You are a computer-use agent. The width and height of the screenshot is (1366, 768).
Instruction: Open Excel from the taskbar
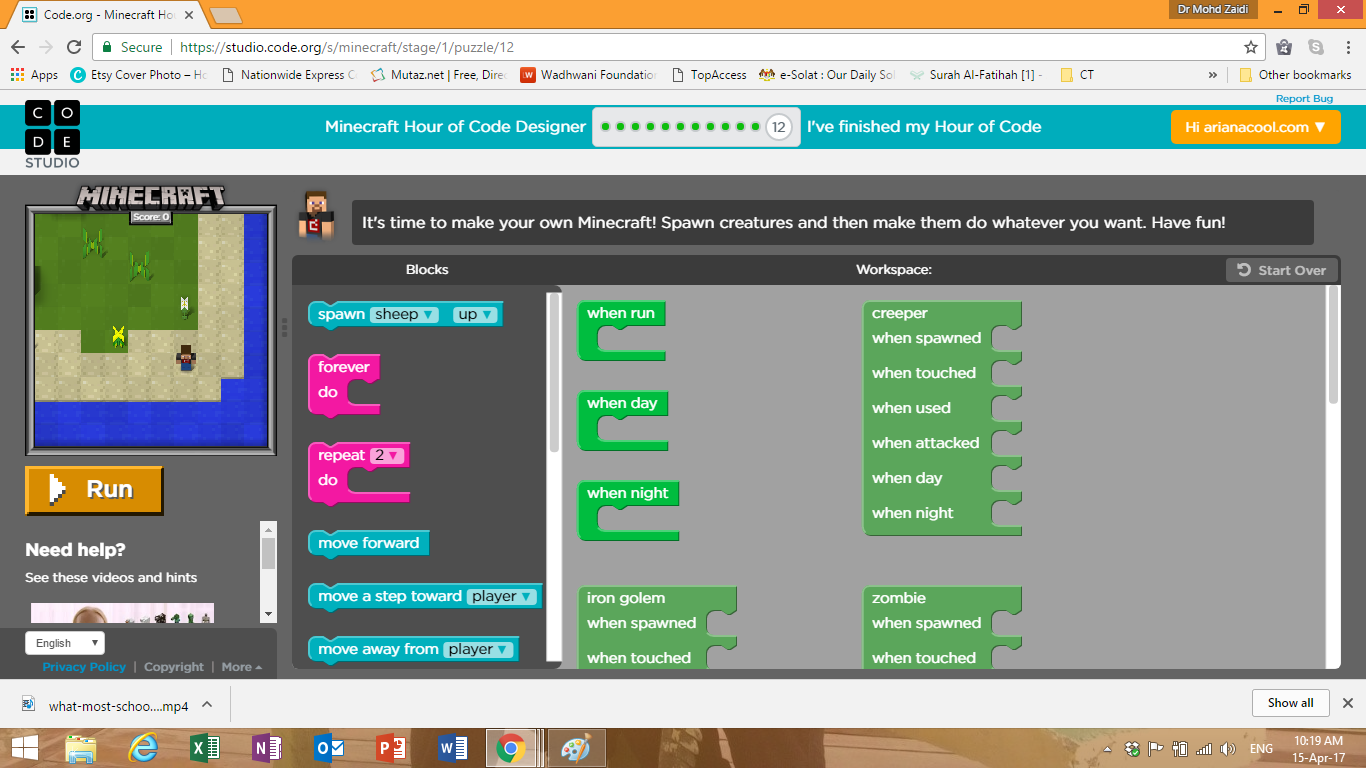[205, 748]
